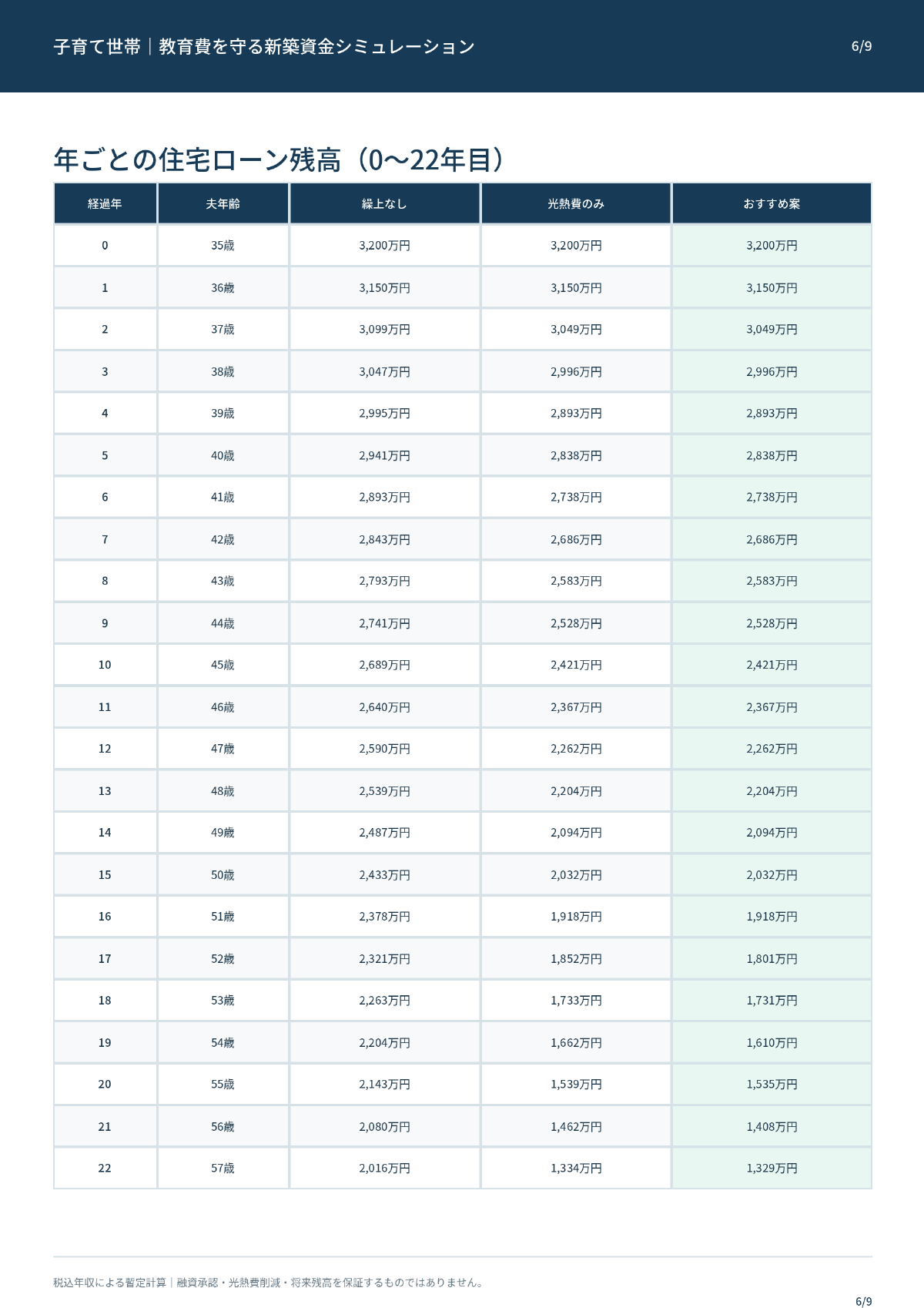Click the header page indicator 6/9
The width and height of the screenshot is (924, 1308).
(x=862, y=46)
